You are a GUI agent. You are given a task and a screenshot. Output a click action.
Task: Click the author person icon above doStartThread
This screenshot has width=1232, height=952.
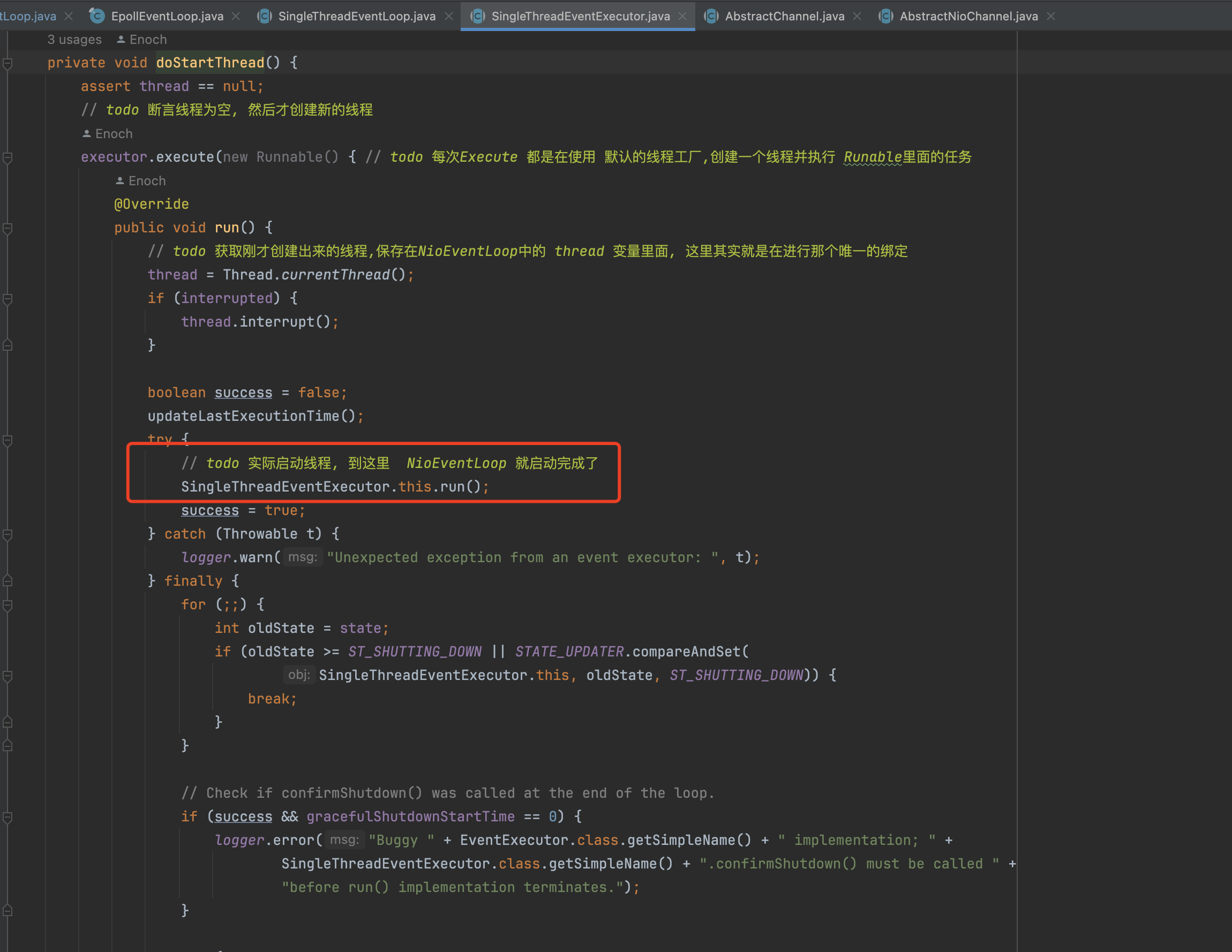pyautogui.click(x=121, y=40)
